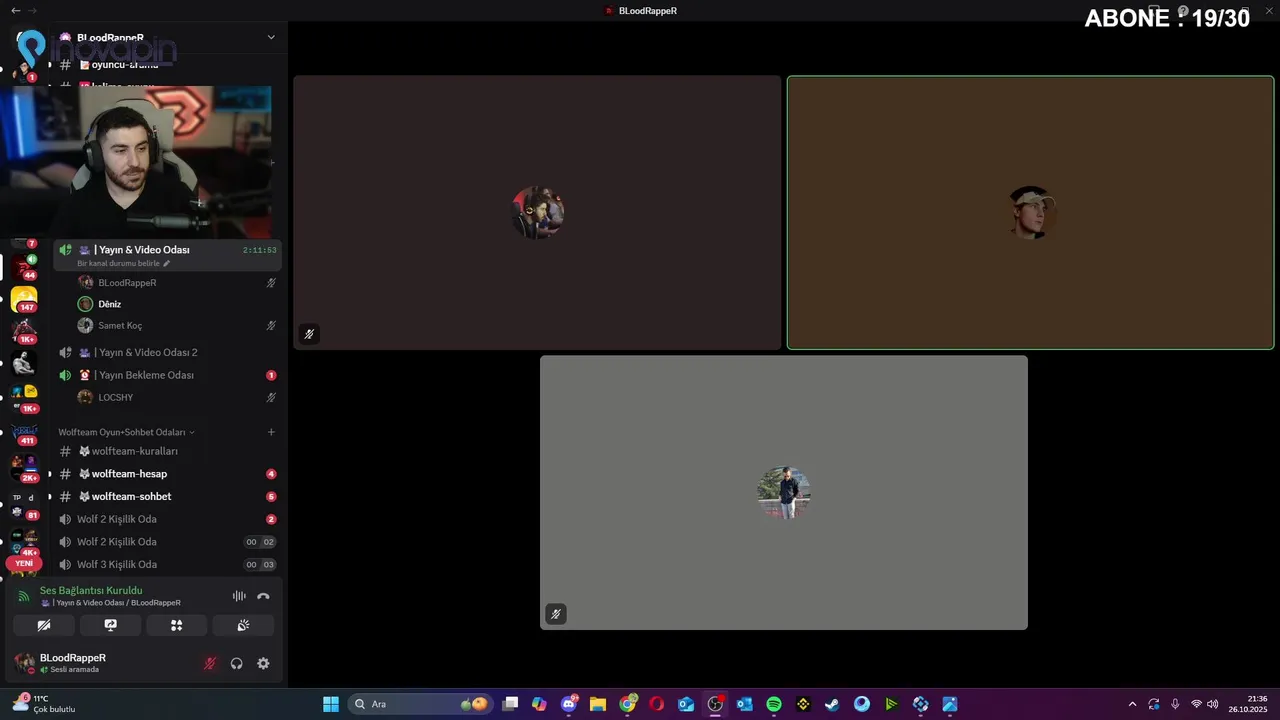
Task: Open server icon with 44 badge
Action: 24,268
